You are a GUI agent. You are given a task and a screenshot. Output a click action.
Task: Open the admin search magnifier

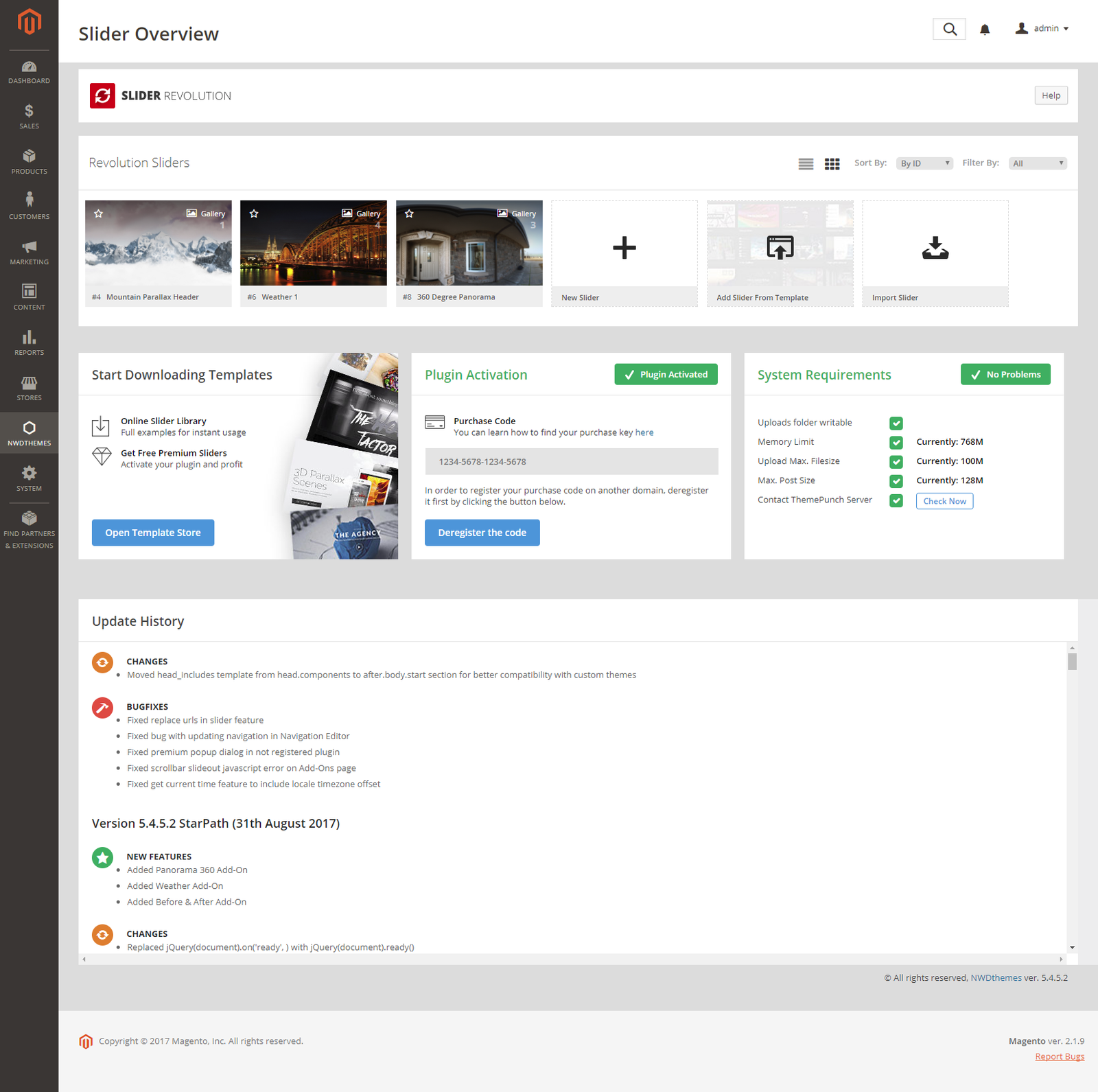[949, 29]
